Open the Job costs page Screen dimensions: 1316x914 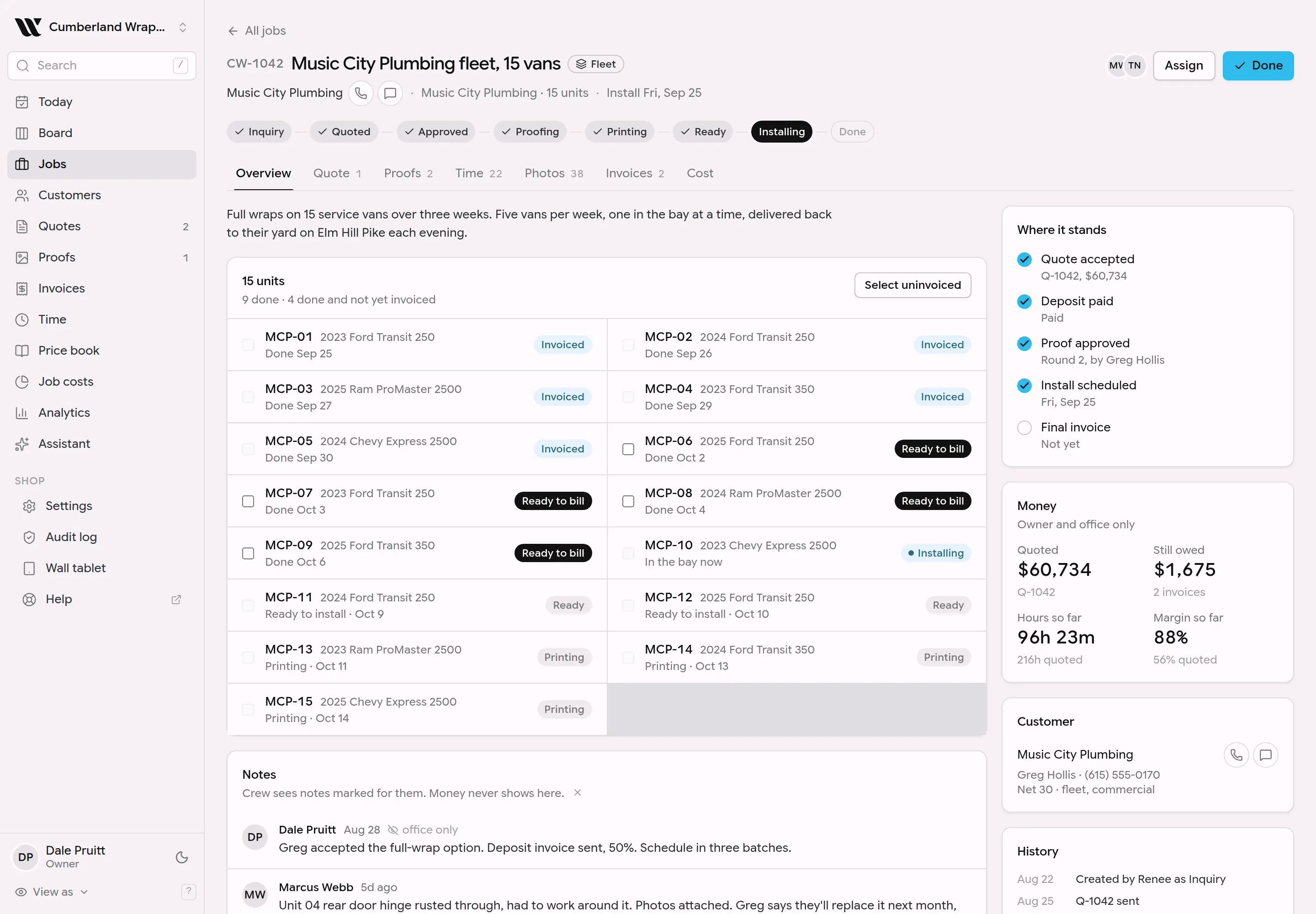click(101, 382)
